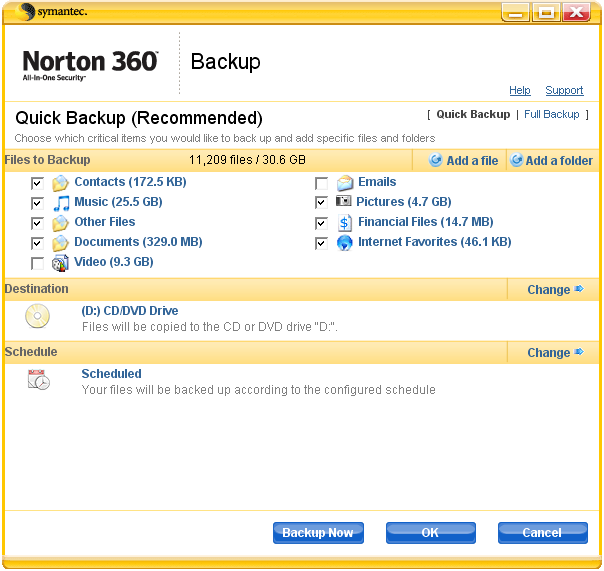This screenshot has height=571, width=604.
Task: Click the schedule calendar clock icon
Action: click(39, 380)
